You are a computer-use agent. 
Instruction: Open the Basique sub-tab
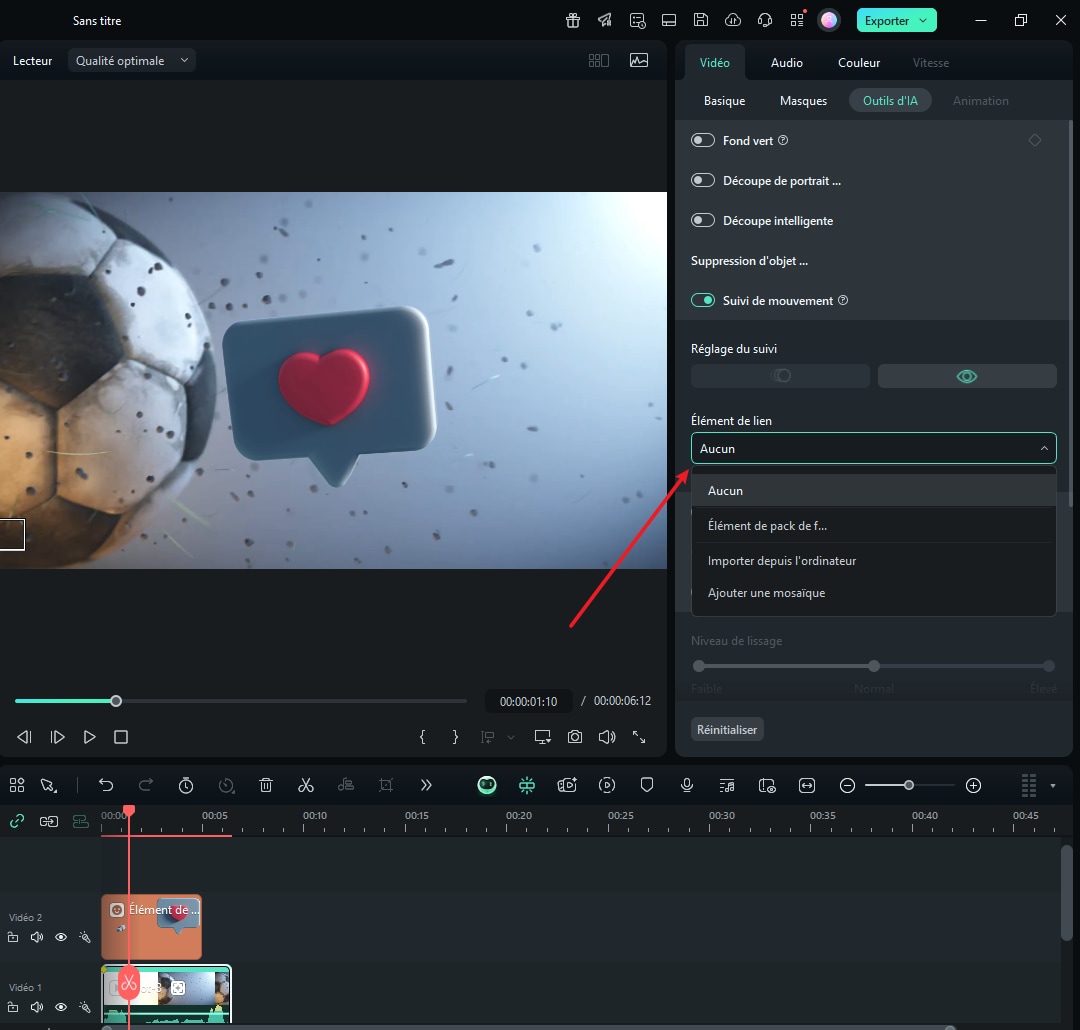point(725,101)
